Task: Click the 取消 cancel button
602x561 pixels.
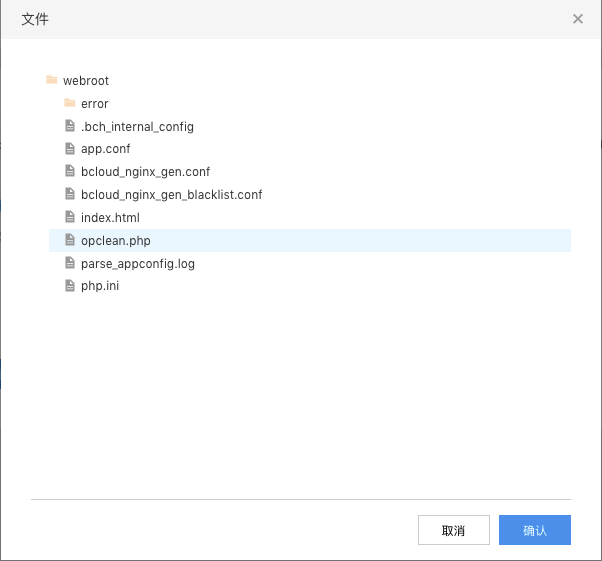Action: point(454,530)
